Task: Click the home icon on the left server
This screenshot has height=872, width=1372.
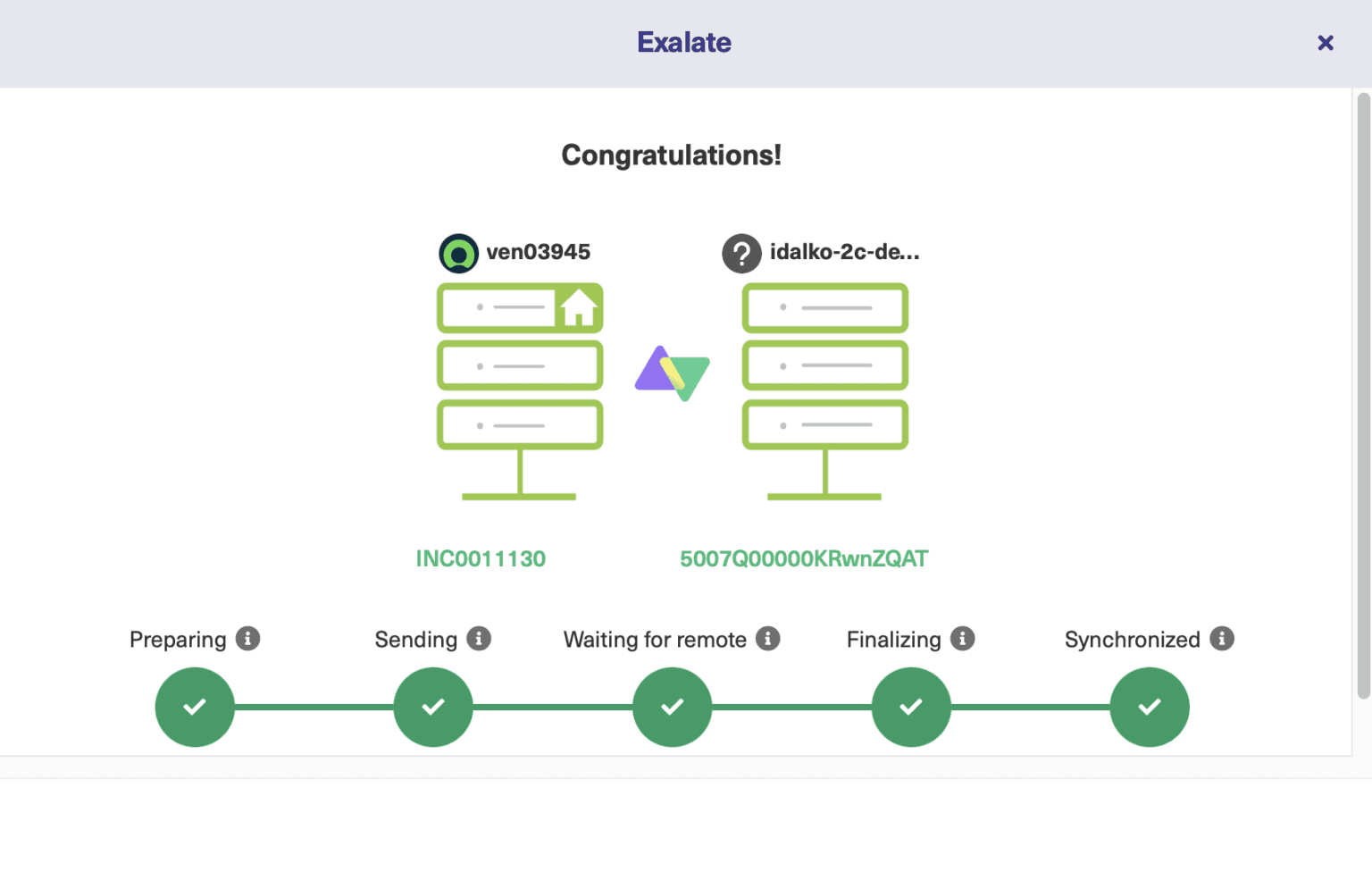Action: click(x=581, y=307)
